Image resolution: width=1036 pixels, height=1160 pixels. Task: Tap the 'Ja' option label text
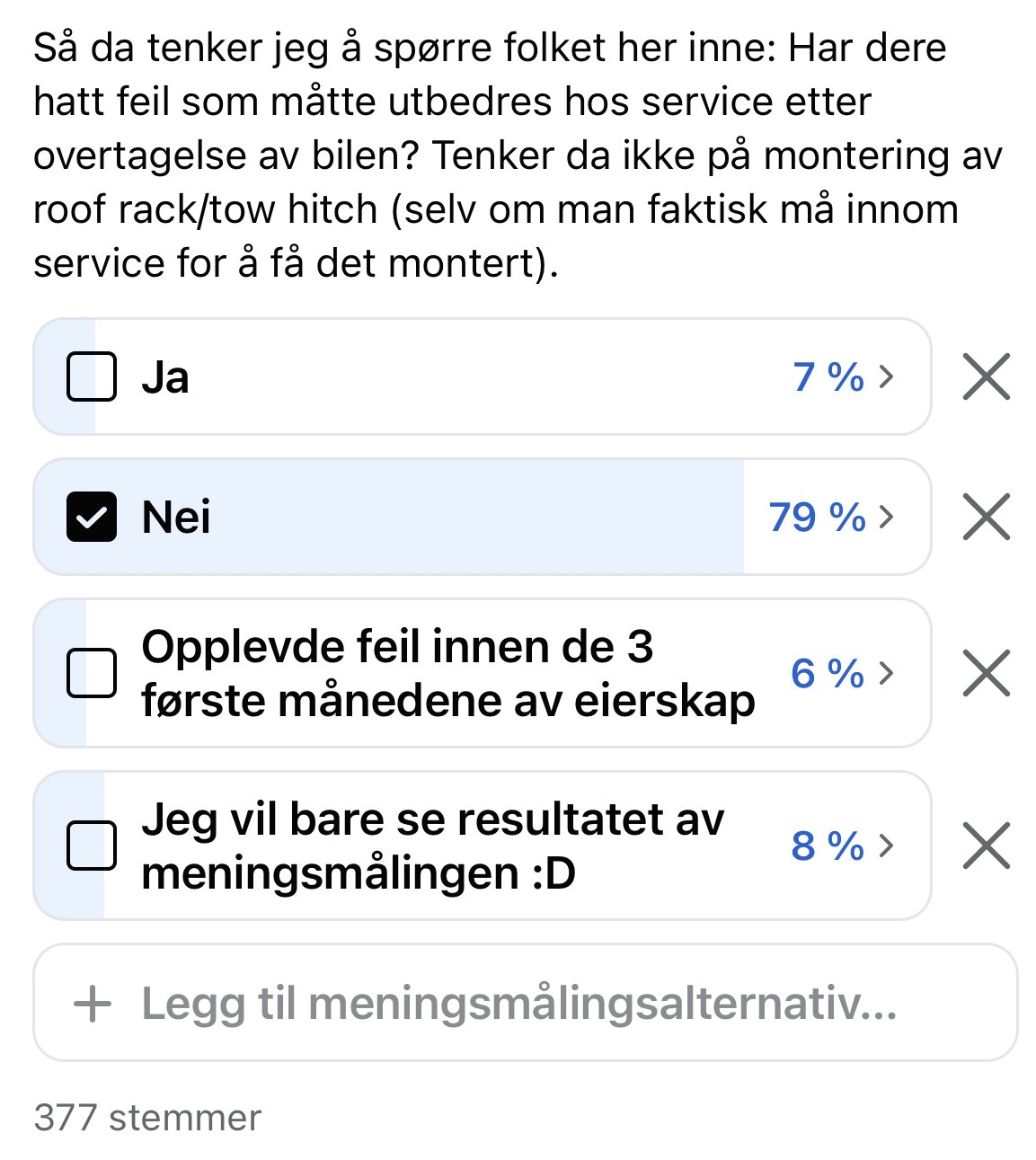click(165, 376)
